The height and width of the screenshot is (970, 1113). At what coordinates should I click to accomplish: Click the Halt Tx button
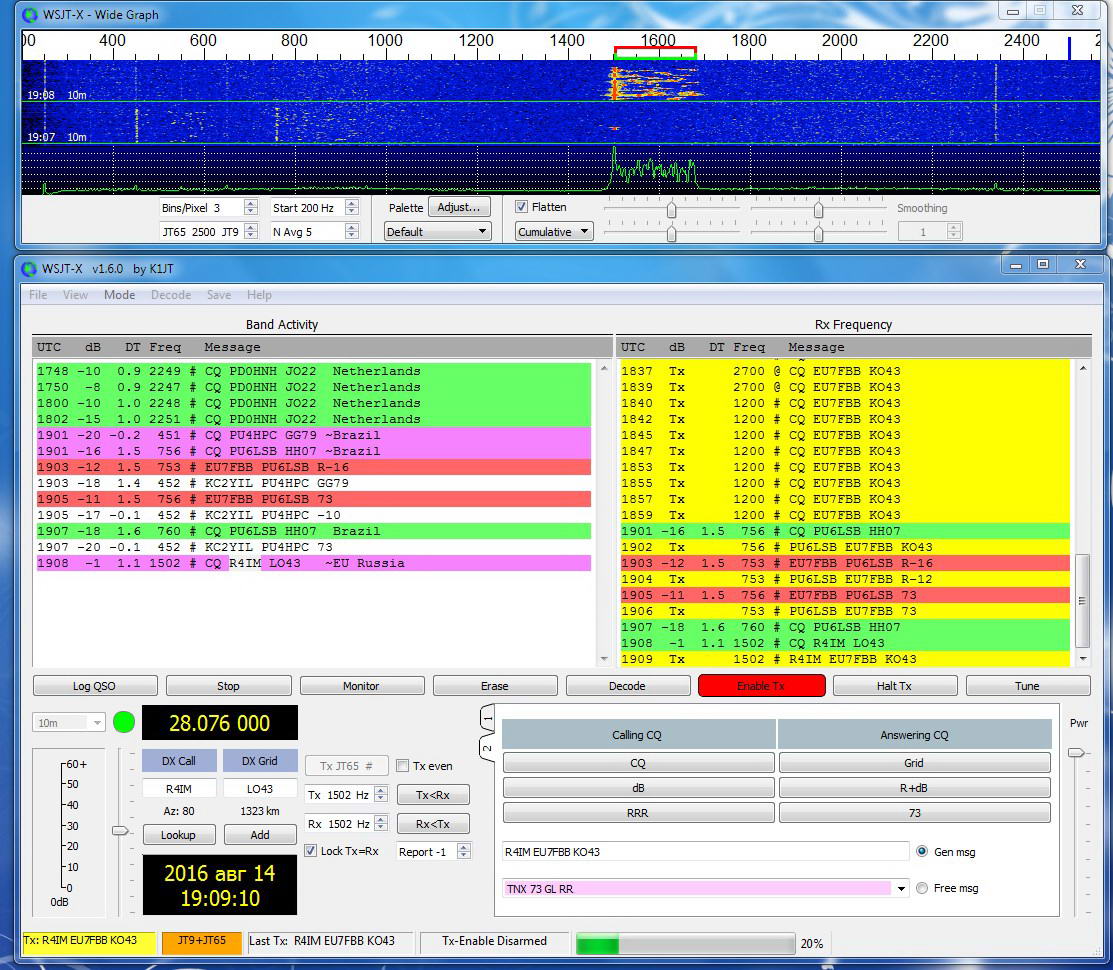[x=894, y=685]
